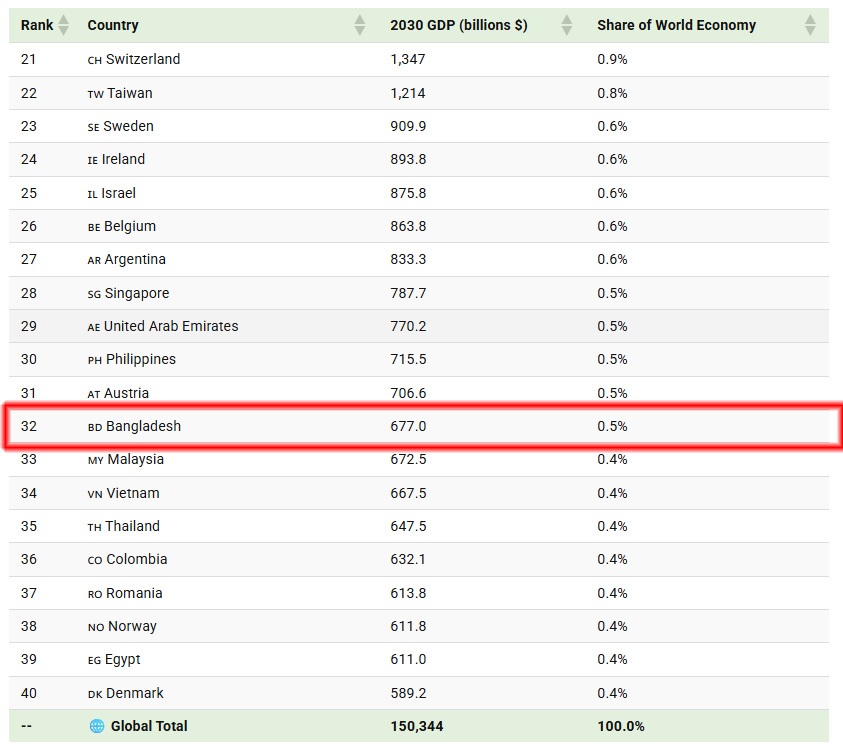This screenshot has width=843, height=751.
Task: Click the Taiwan country name
Action: [130, 93]
